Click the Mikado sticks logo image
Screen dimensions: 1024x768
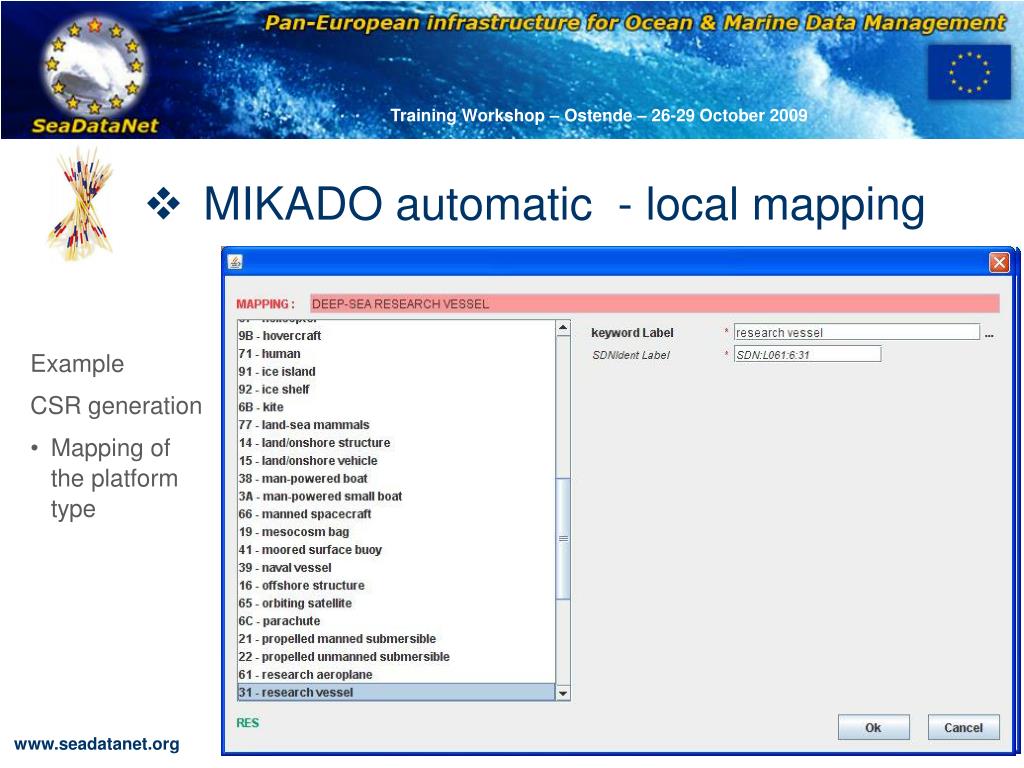pyautogui.click(x=82, y=204)
